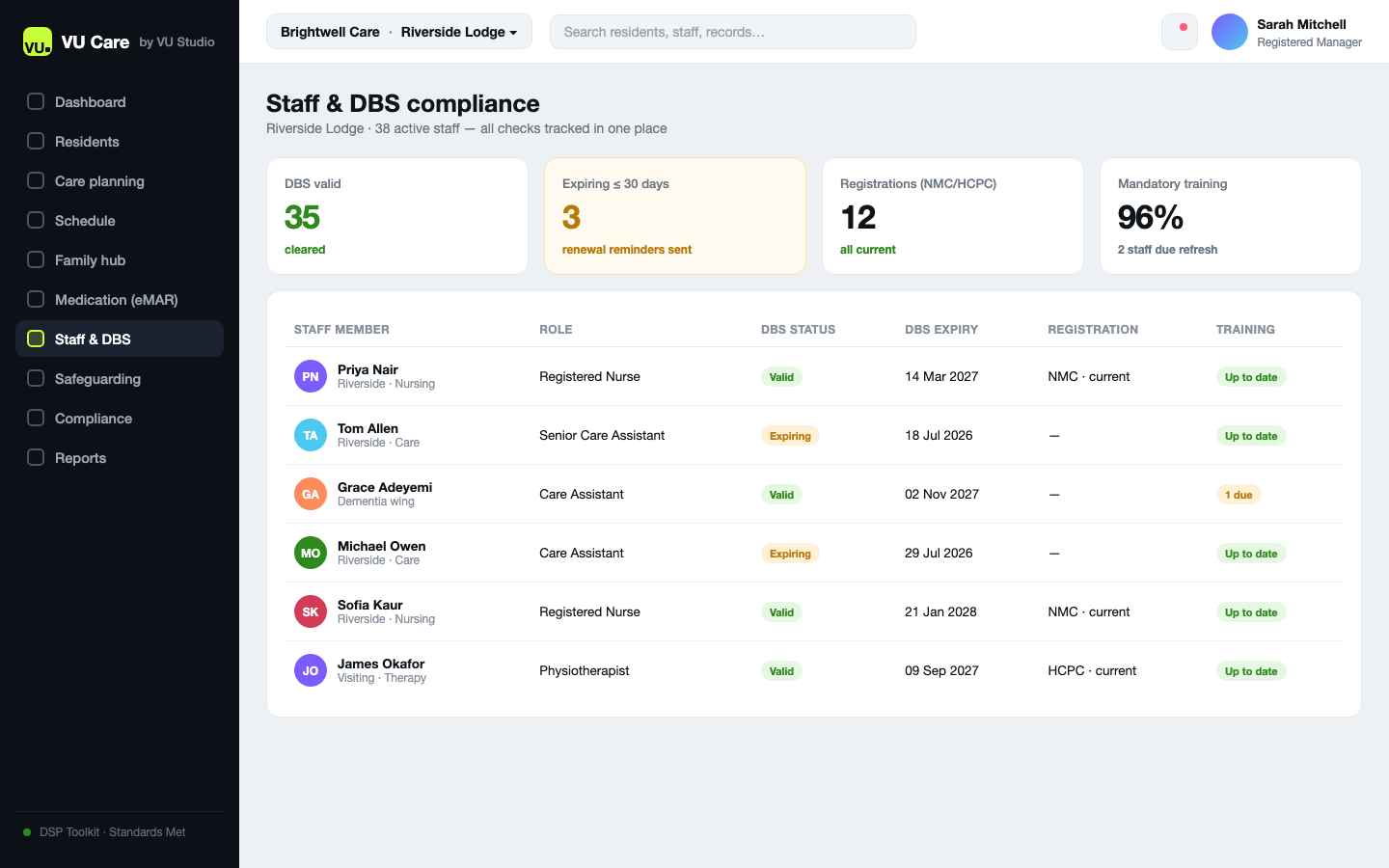Click the DSP Toolkit · Standards Met text

[113, 832]
